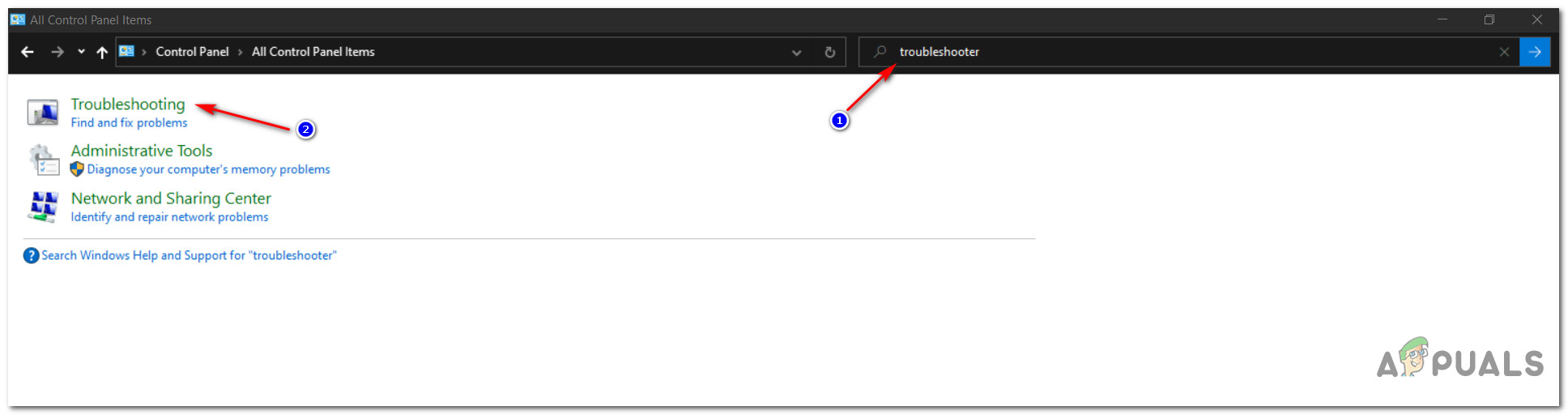
Task: Clear the troubleshooter search text
Action: 1504,52
